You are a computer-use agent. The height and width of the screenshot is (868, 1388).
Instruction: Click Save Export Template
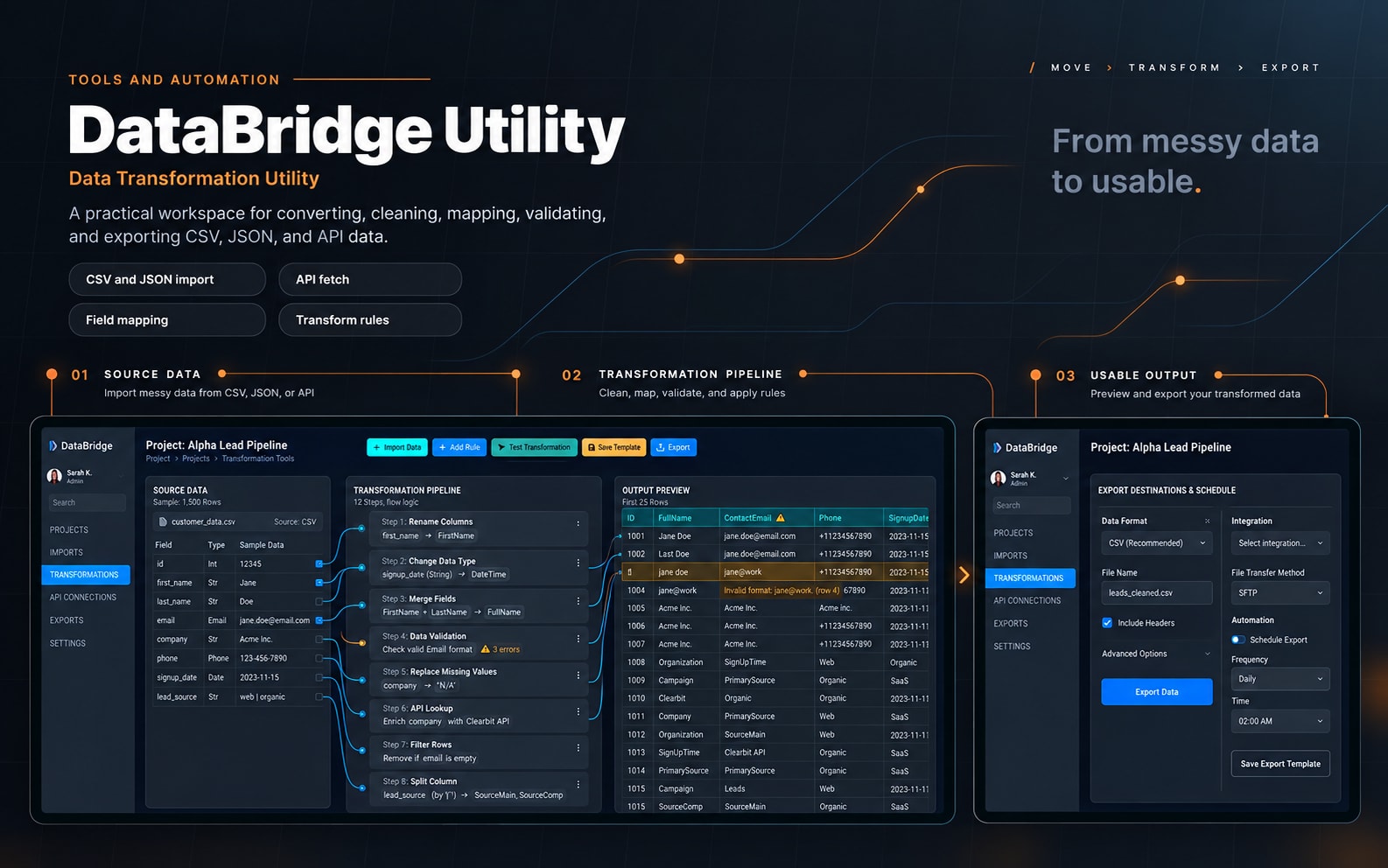1280,764
